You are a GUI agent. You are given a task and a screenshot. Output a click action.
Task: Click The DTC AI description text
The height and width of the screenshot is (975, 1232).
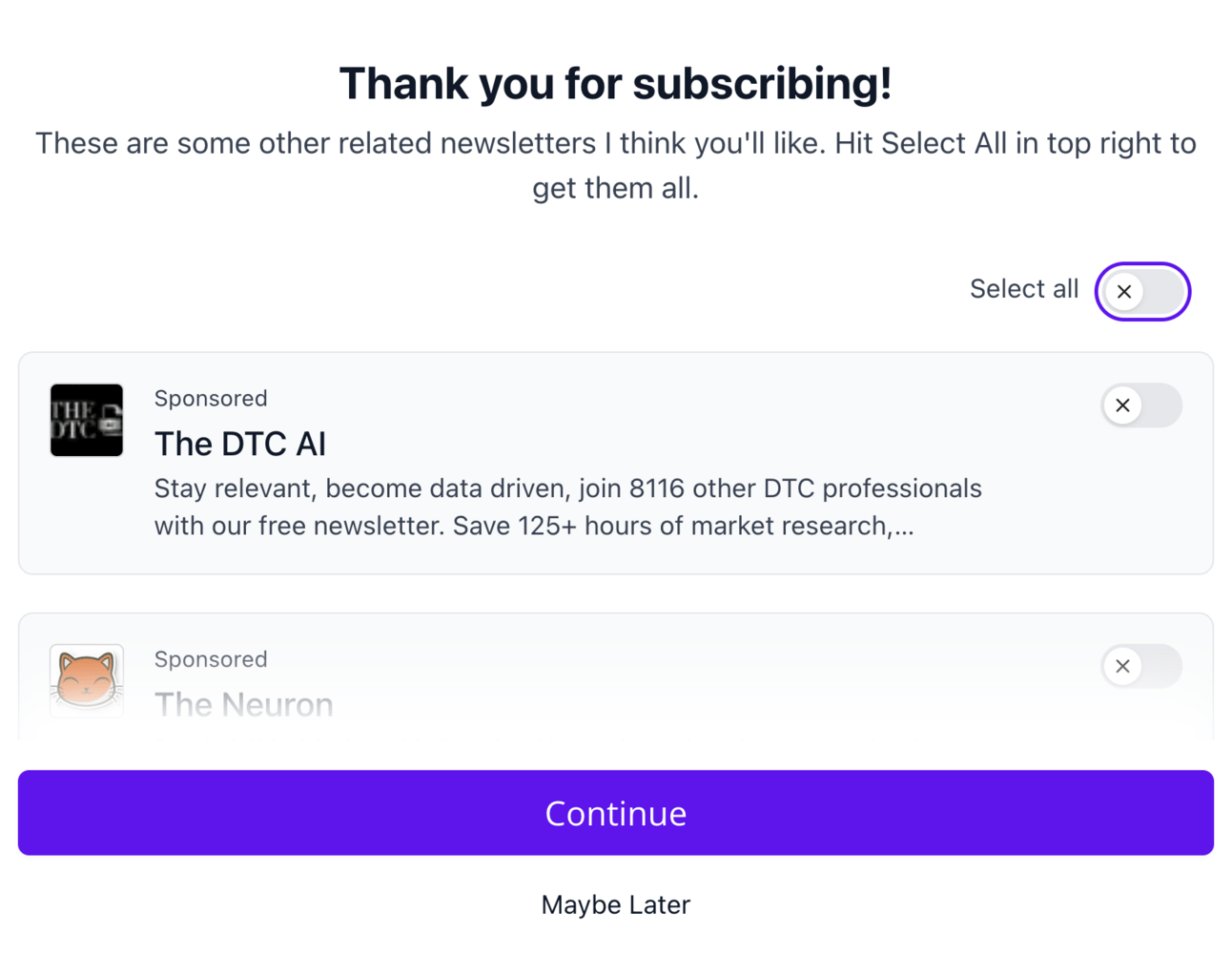(x=567, y=507)
